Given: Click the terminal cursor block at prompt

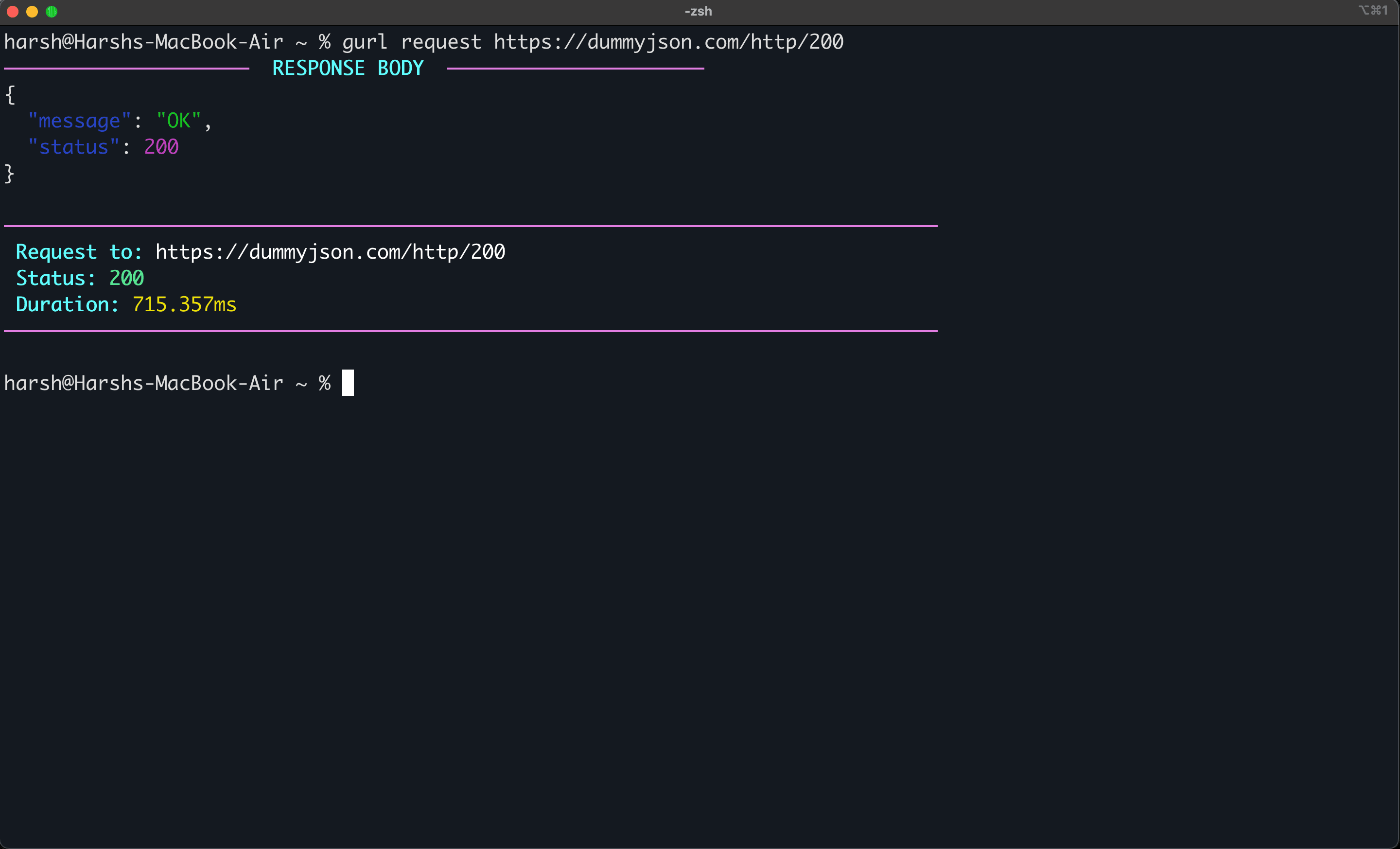Looking at the screenshot, I should 348,383.
